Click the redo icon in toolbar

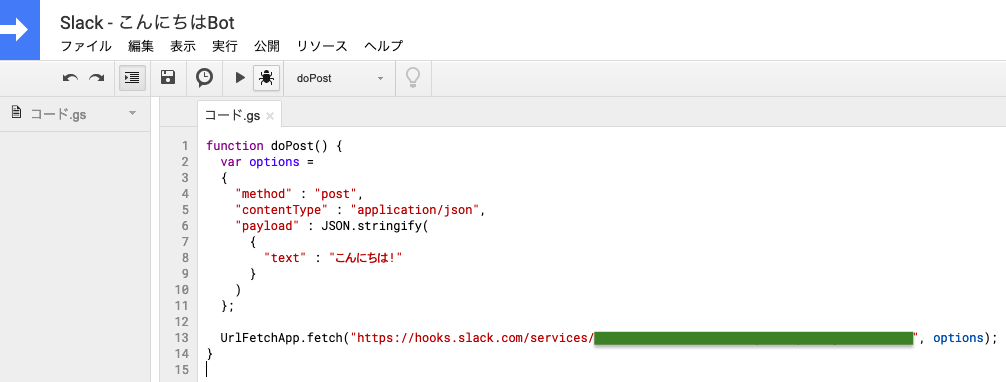pyautogui.click(x=96, y=78)
